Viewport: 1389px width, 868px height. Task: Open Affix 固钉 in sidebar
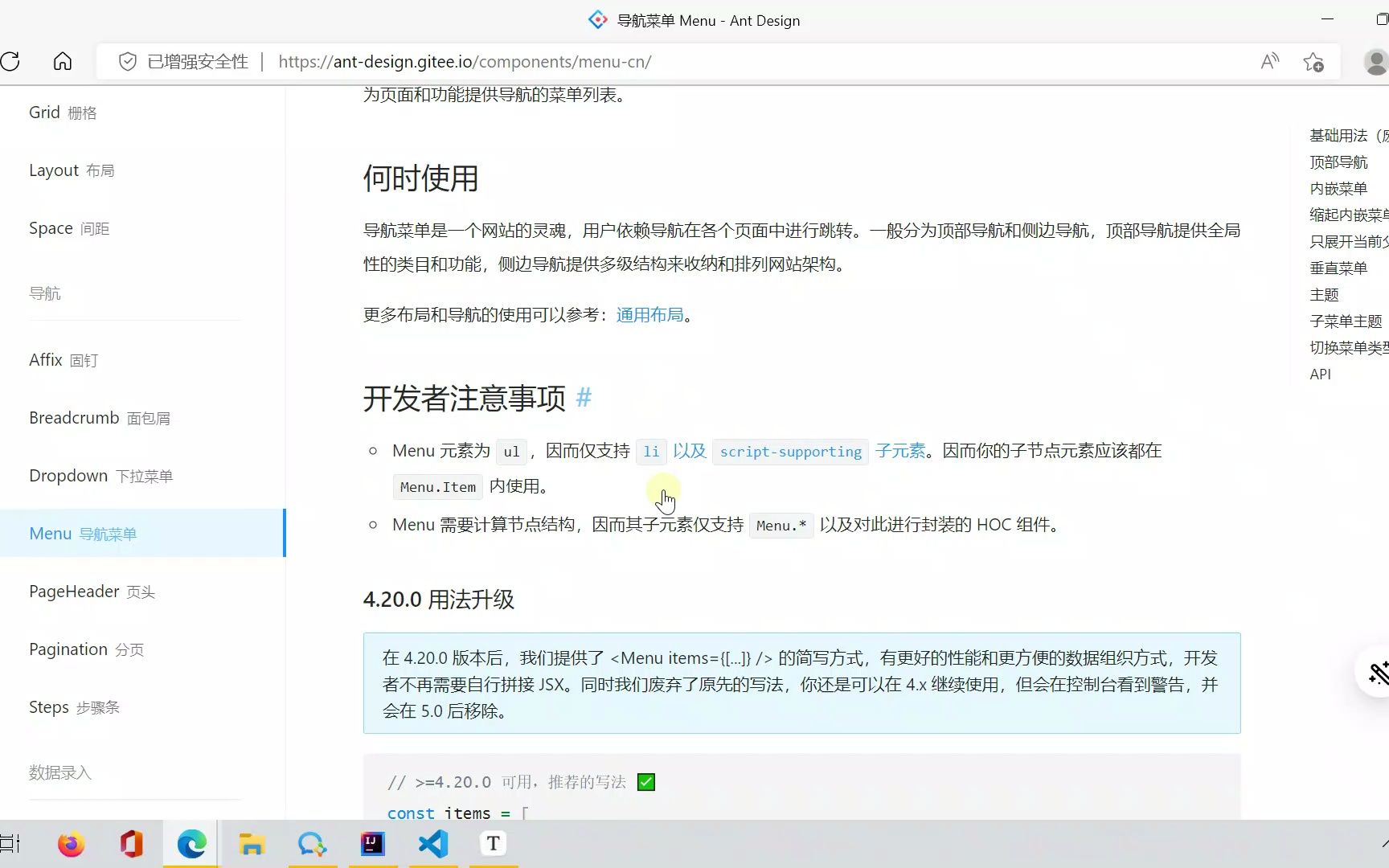click(64, 360)
